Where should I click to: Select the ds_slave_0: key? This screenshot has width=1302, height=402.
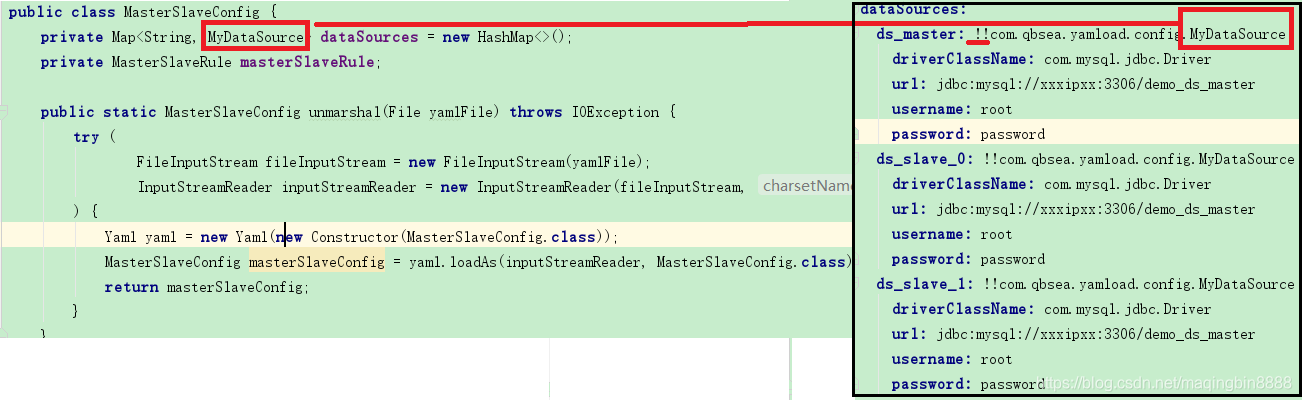(925, 159)
